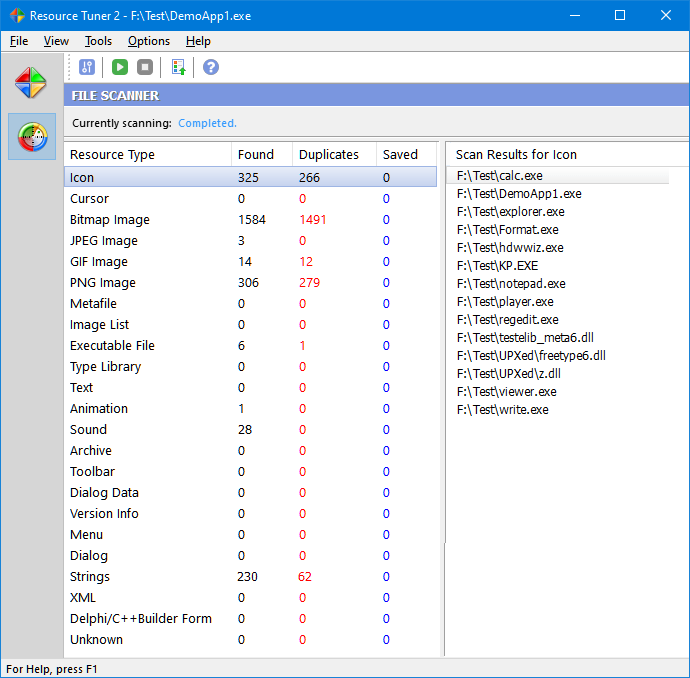This screenshot has height=678, width=690.
Task: Click Strings found count 230
Action: coord(247,577)
